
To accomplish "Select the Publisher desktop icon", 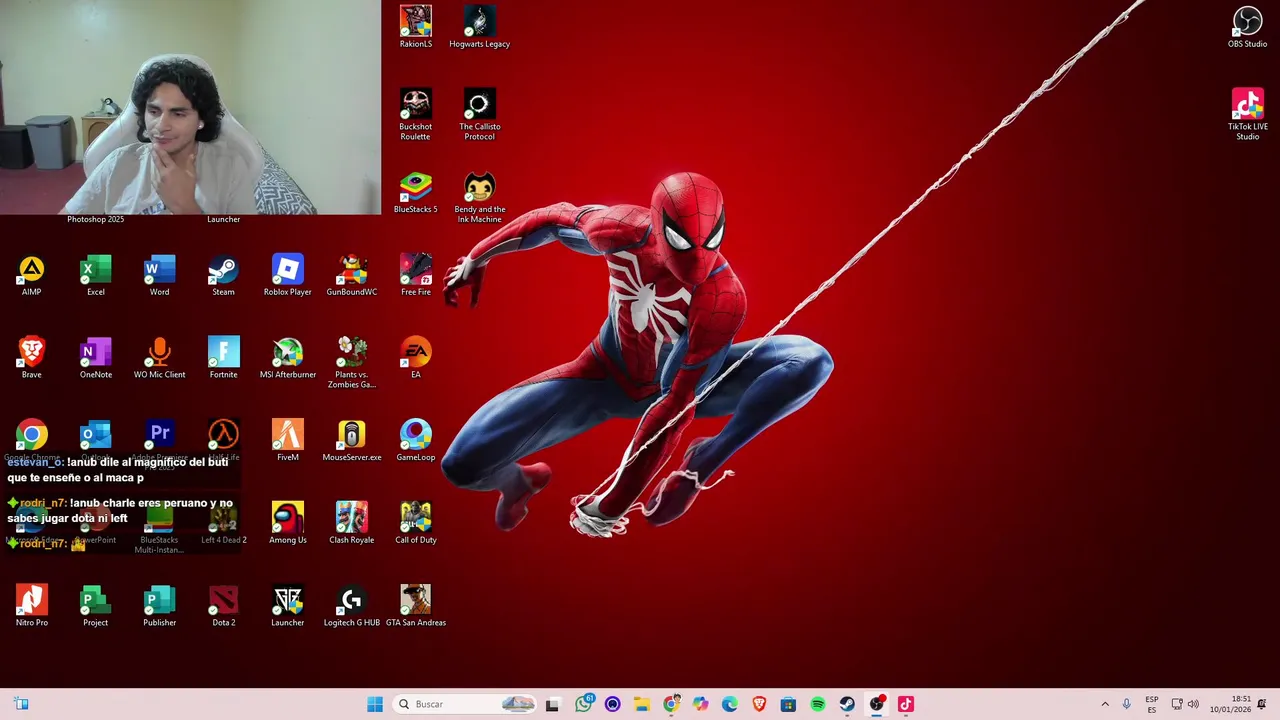I will coord(160,606).
